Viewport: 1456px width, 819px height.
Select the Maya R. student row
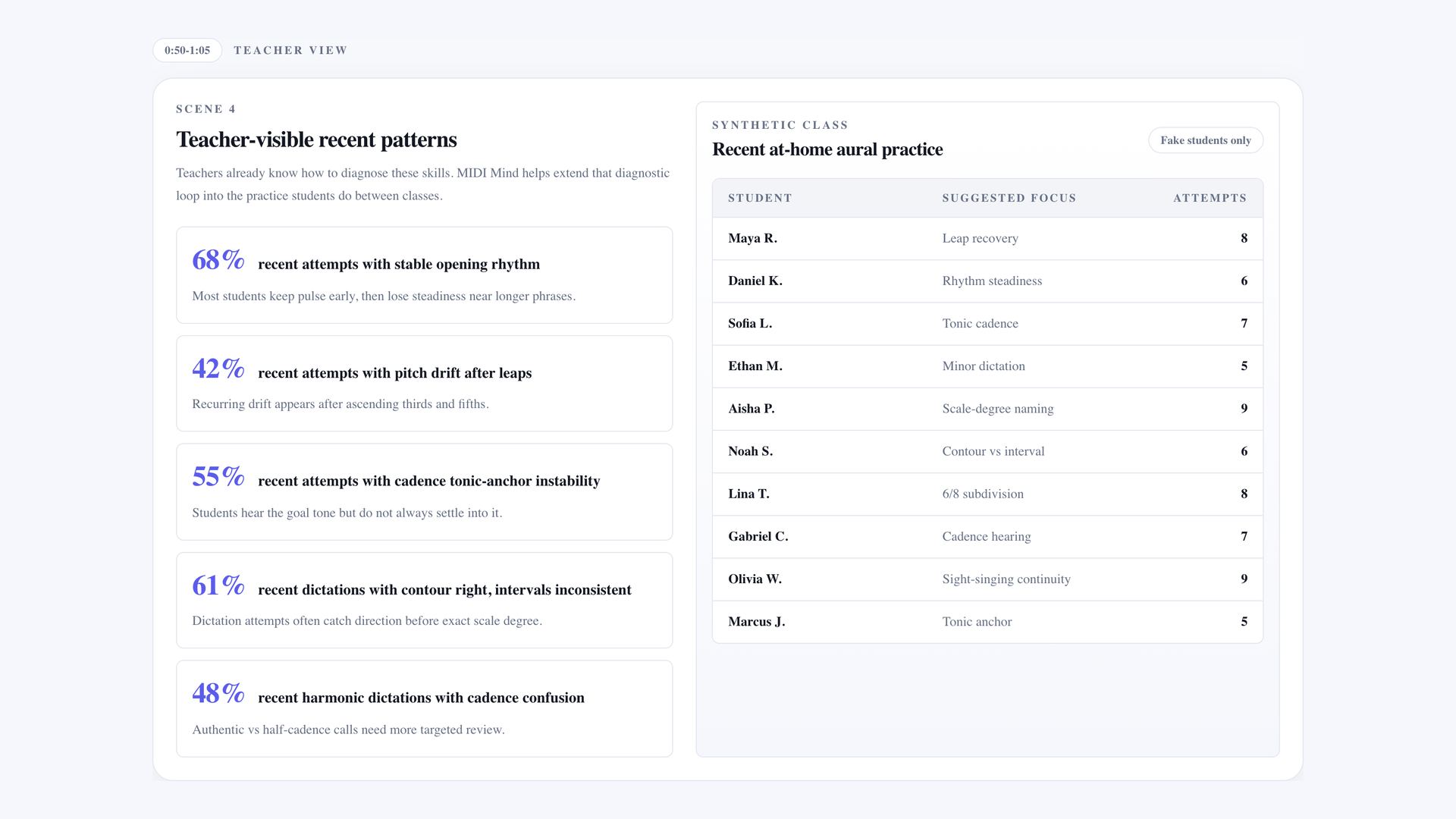[x=987, y=238]
